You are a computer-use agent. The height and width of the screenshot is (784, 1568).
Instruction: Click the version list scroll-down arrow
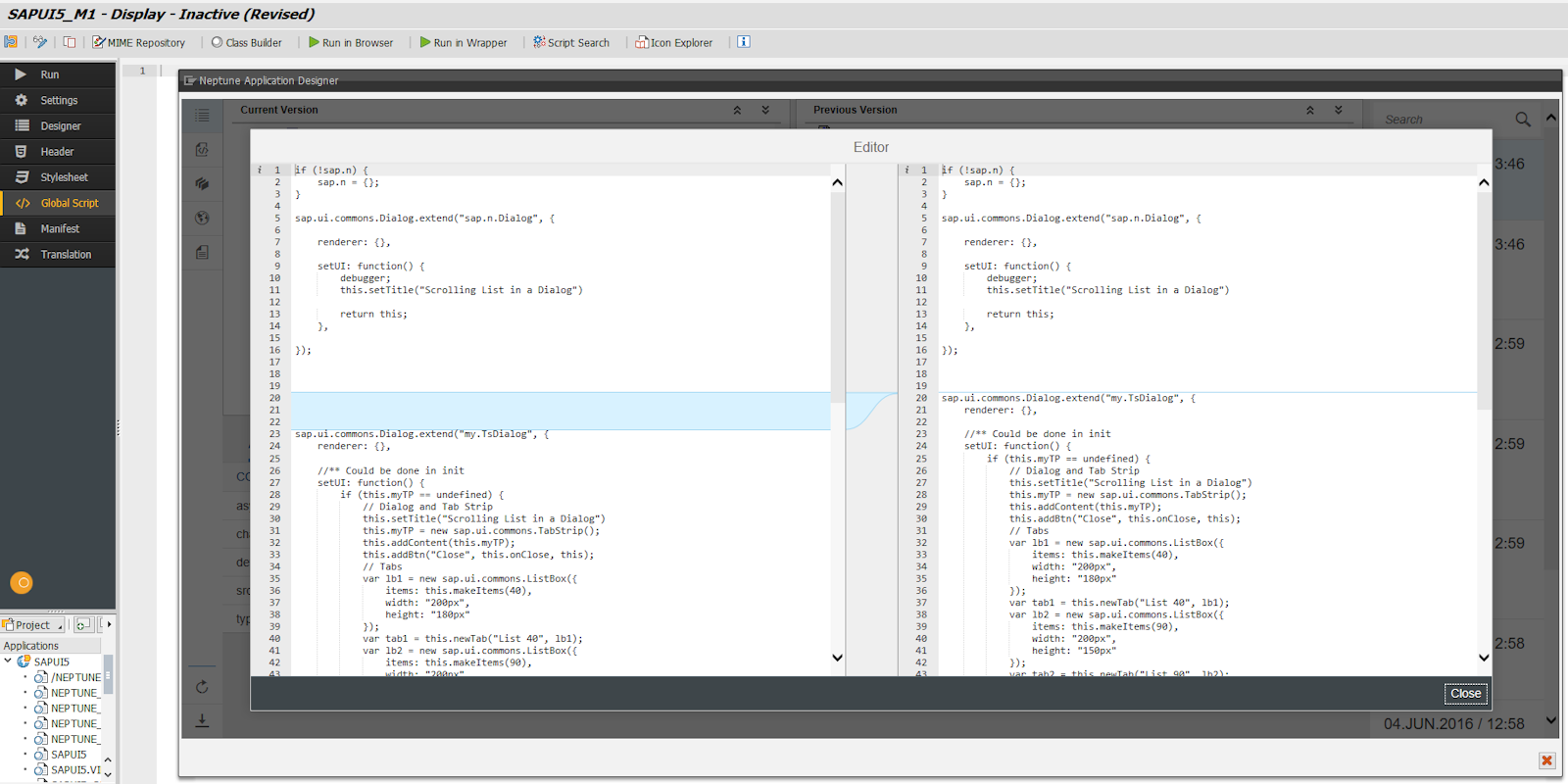tap(1551, 720)
